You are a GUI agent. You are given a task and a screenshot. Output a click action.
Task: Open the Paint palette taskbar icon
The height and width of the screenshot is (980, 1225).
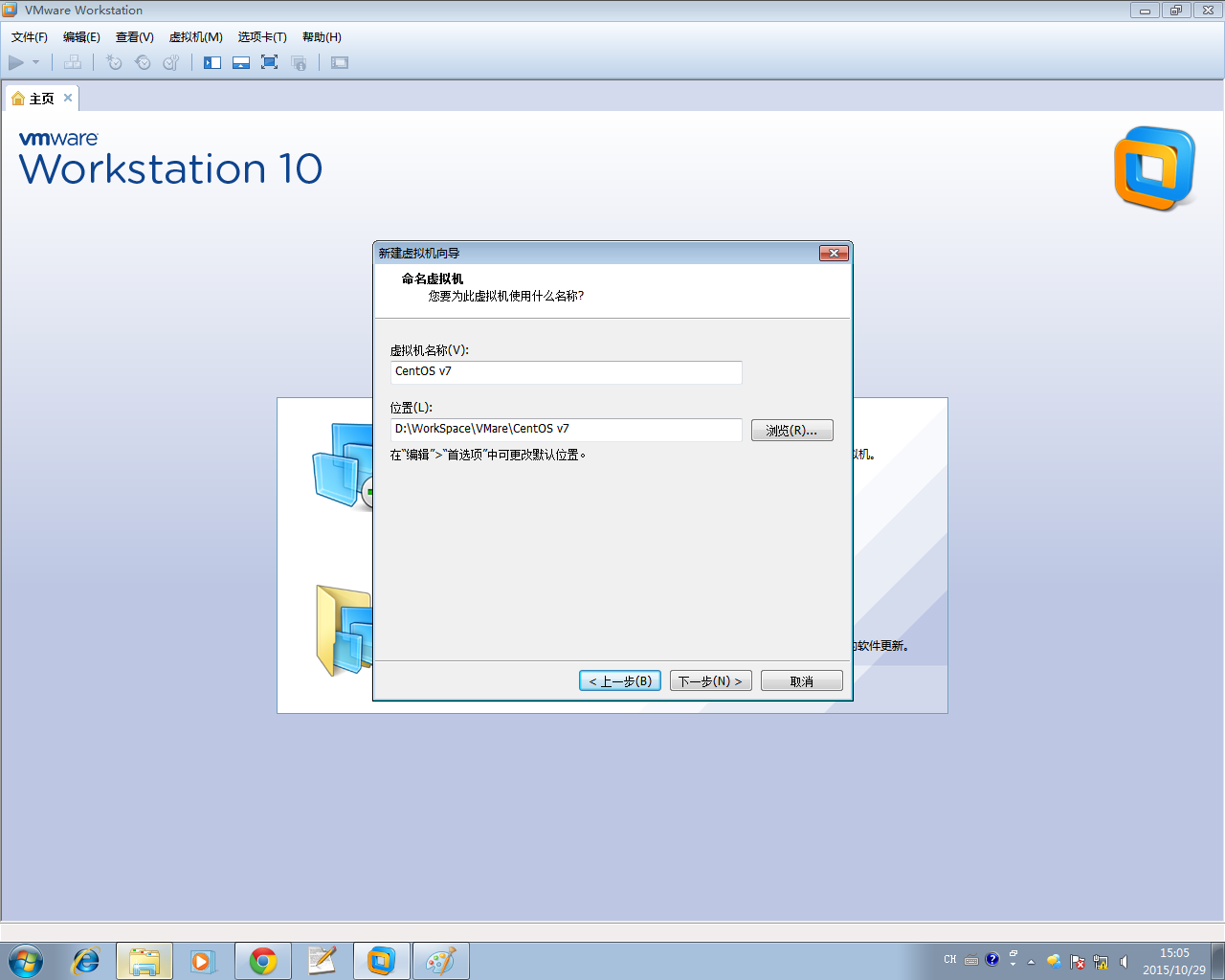(x=441, y=961)
